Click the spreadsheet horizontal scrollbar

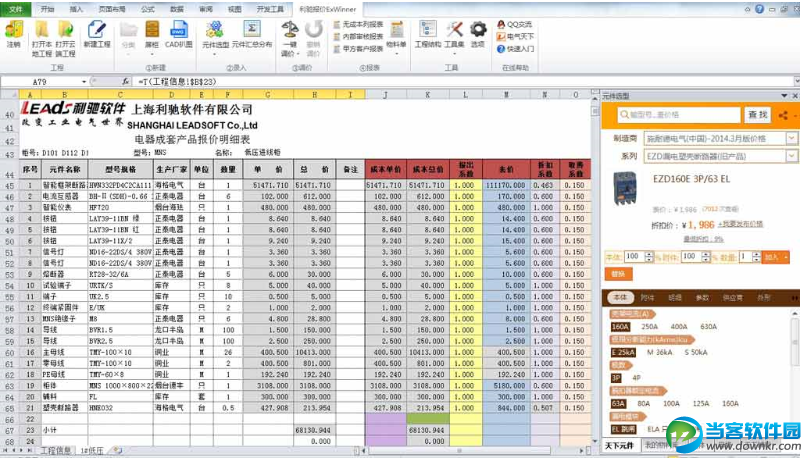459,451
